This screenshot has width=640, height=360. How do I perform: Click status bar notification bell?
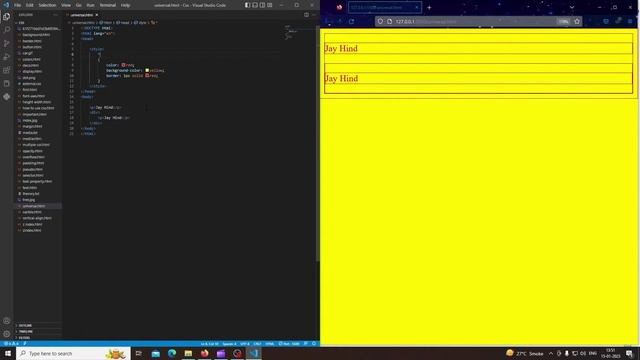(314, 344)
